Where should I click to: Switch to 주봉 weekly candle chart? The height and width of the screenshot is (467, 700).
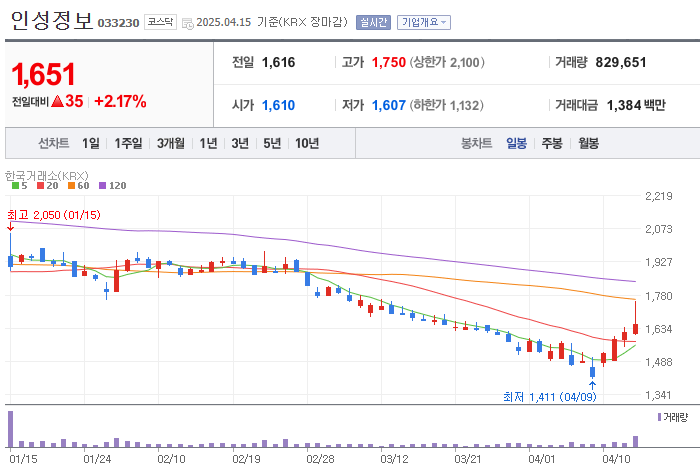(x=552, y=143)
